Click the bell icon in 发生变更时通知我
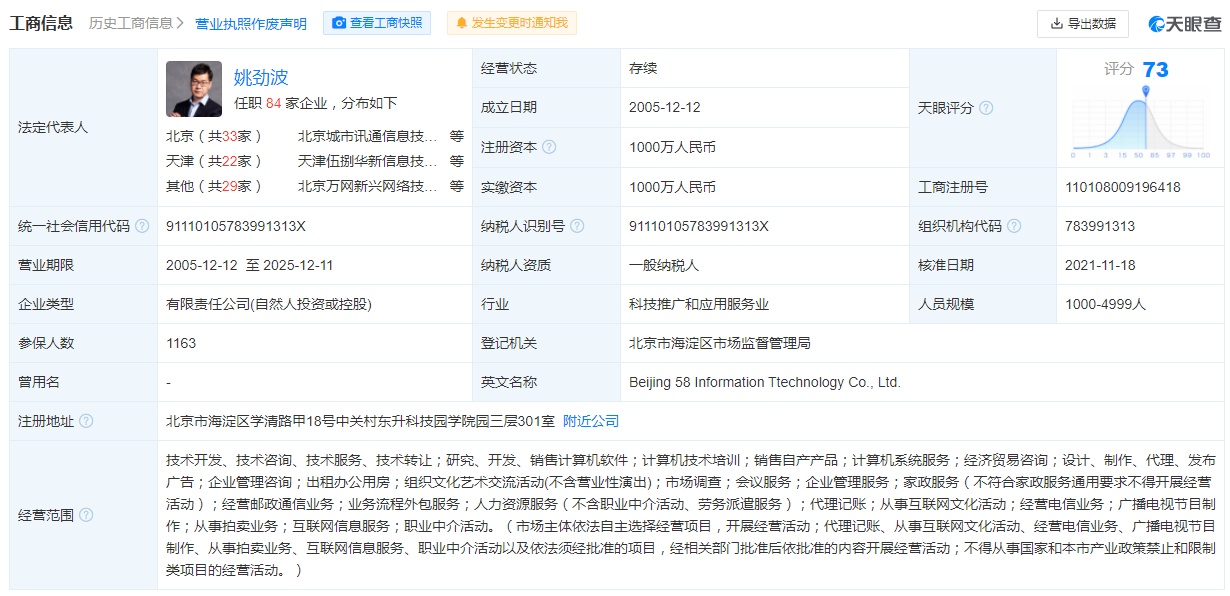Viewport: 1230px width, 596px height. 462,23
